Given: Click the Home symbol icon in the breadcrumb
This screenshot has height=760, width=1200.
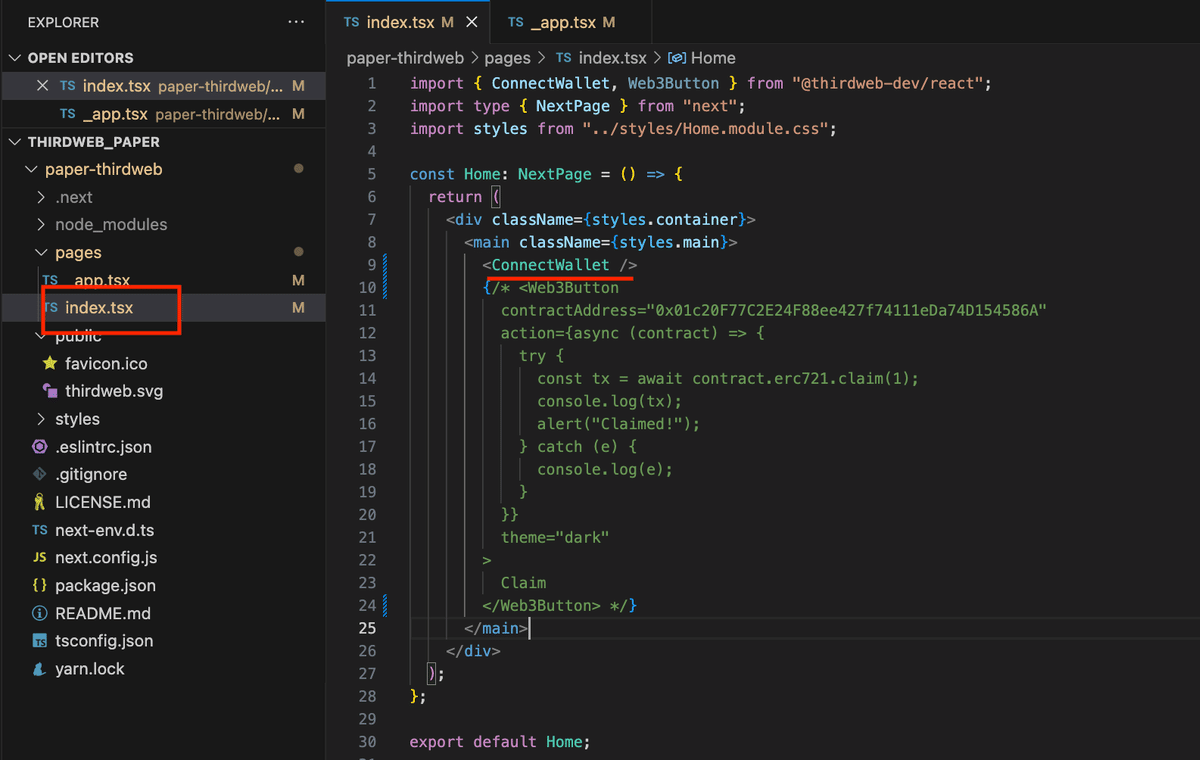Looking at the screenshot, I should pos(676,58).
